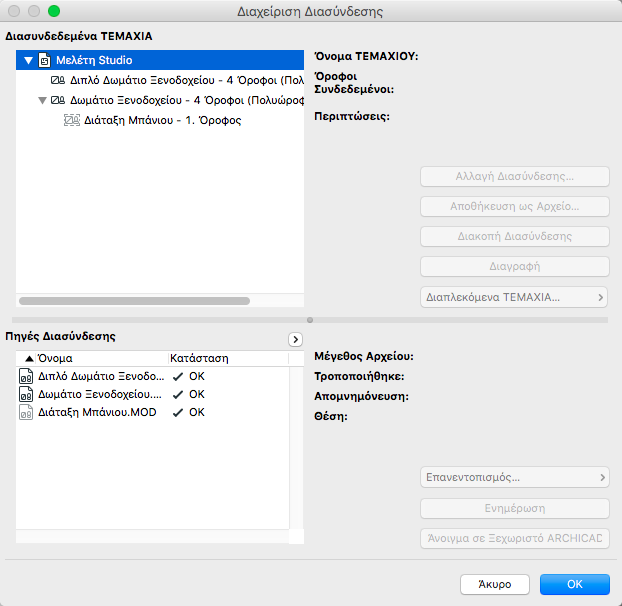Click the Διαγραφή button
622x606 pixels.
coord(514,267)
